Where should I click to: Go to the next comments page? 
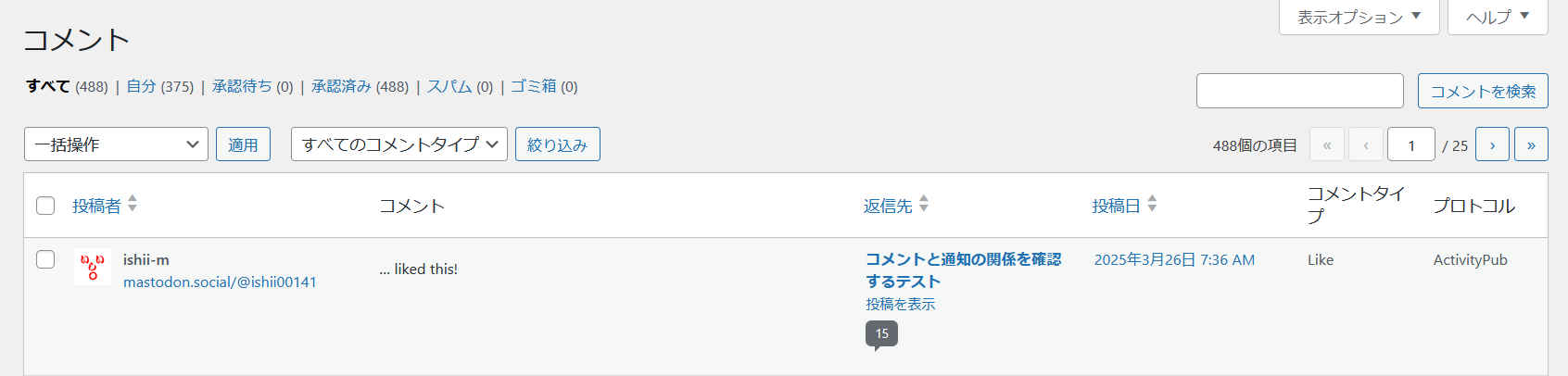tap(1492, 145)
